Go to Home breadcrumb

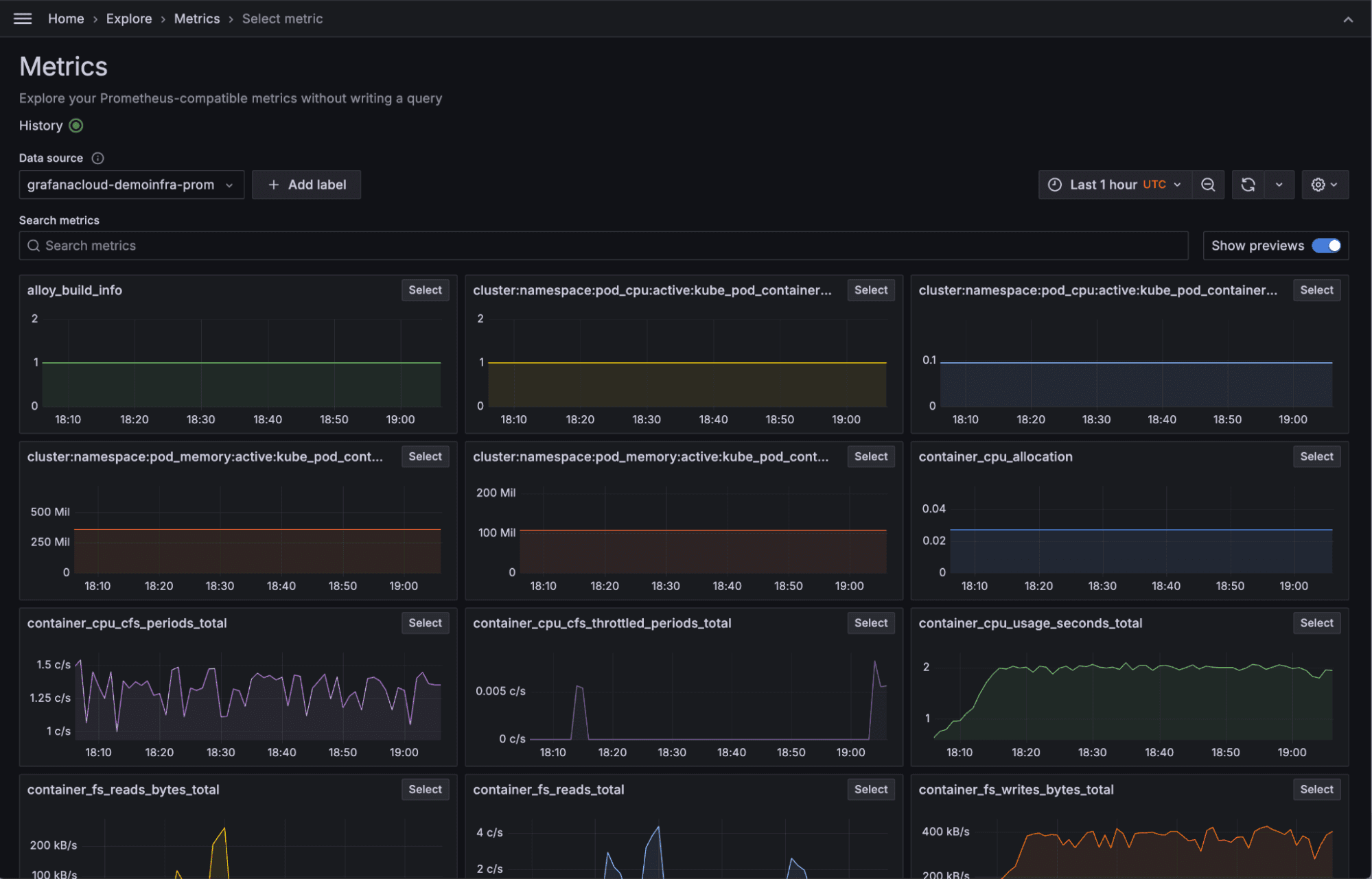[x=66, y=19]
